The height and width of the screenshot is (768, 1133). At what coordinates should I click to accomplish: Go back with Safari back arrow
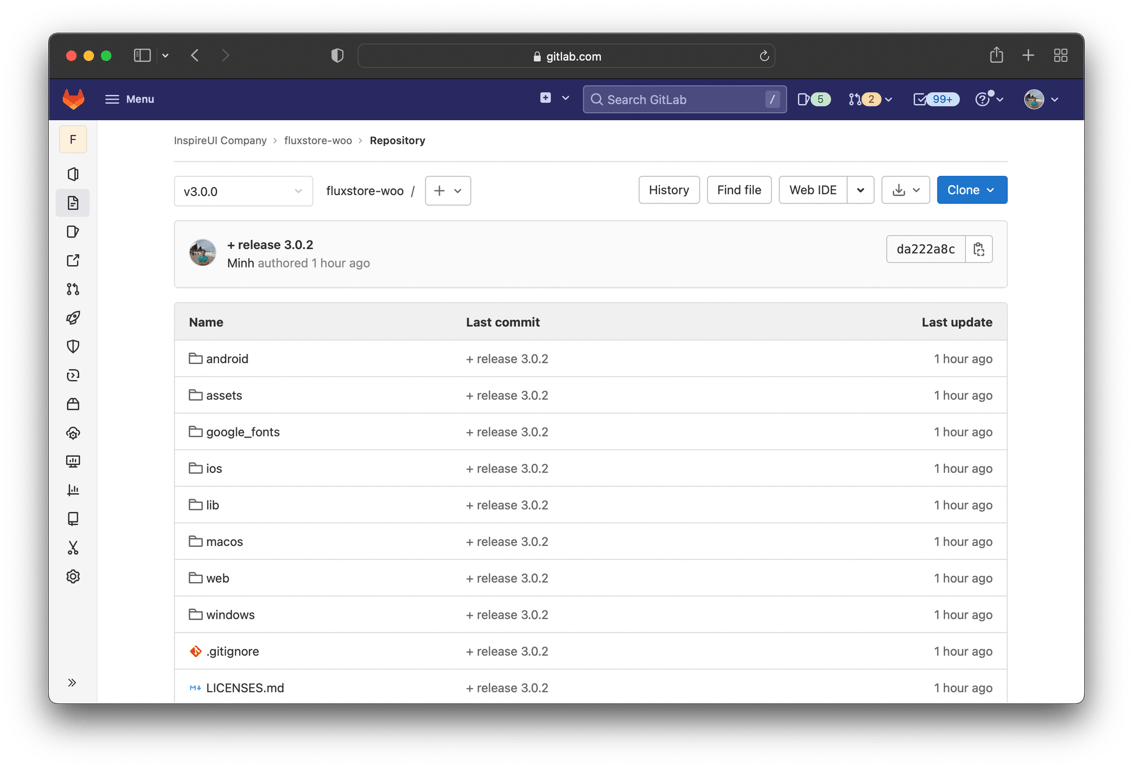195,56
